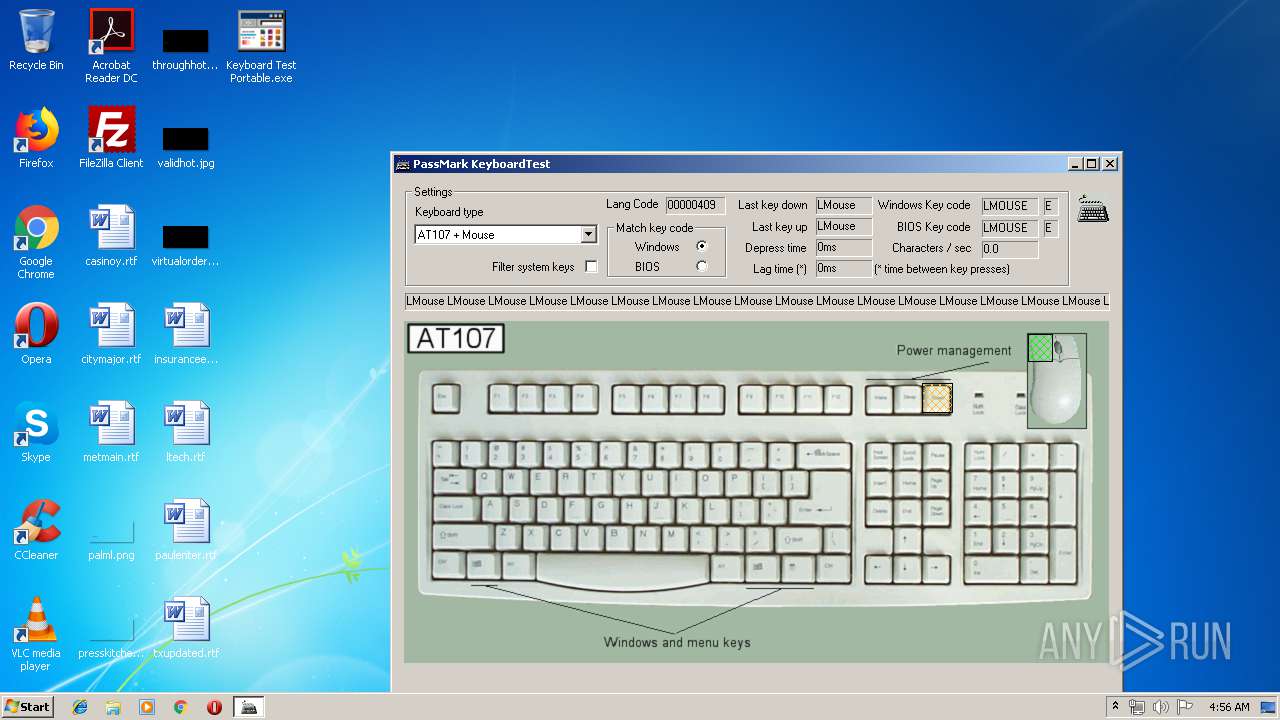Click the KeyboardTest taskbar button
The image size is (1280, 720).
248,707
